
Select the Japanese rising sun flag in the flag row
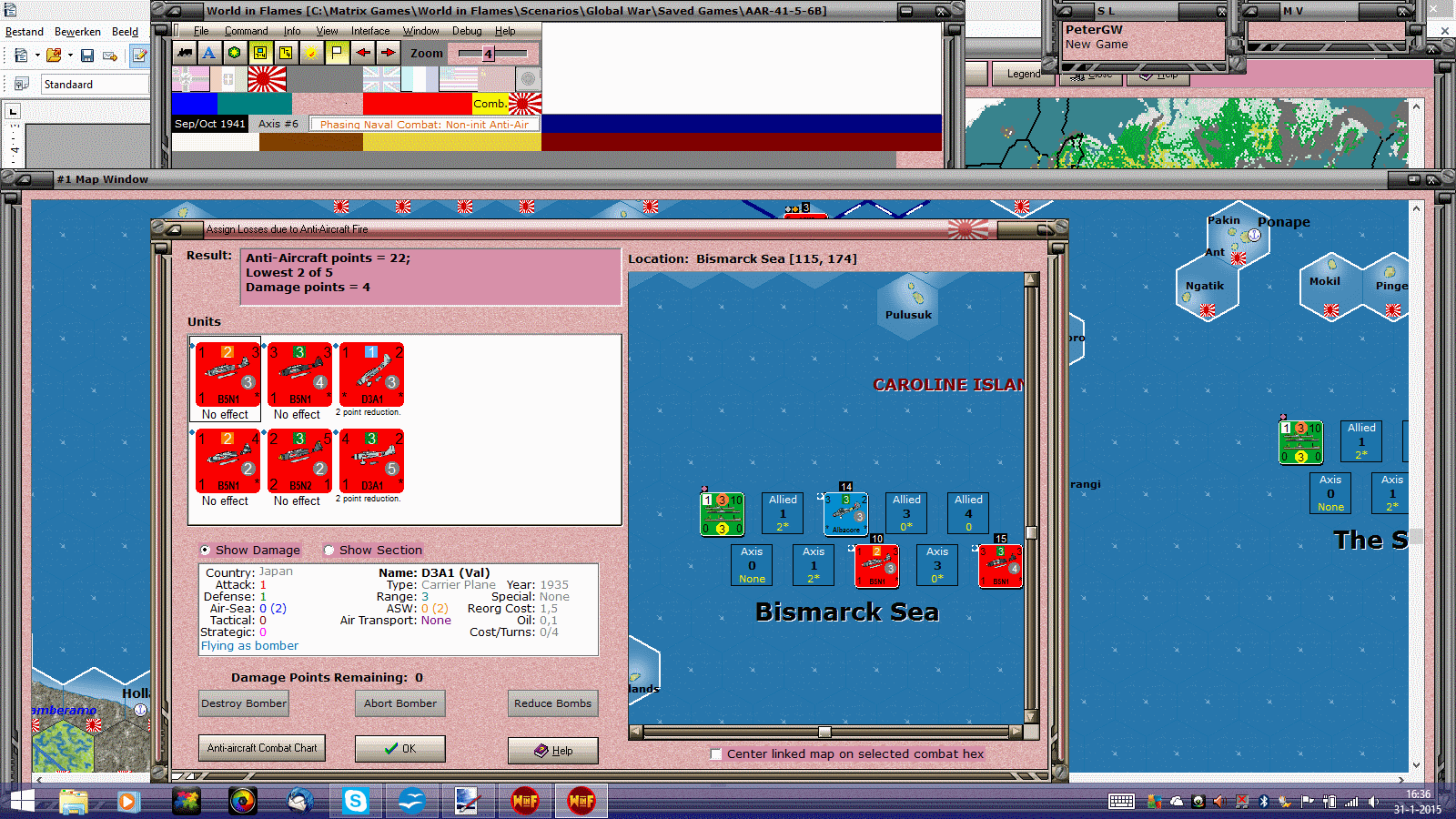coord(267,80)
